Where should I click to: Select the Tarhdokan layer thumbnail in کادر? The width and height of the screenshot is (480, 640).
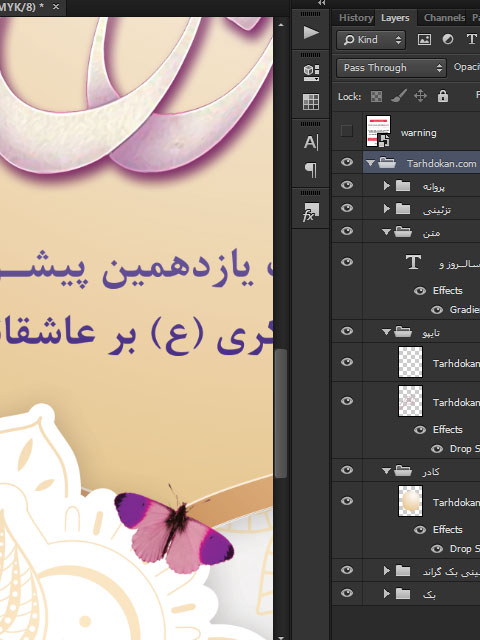(x=410, y=501)
